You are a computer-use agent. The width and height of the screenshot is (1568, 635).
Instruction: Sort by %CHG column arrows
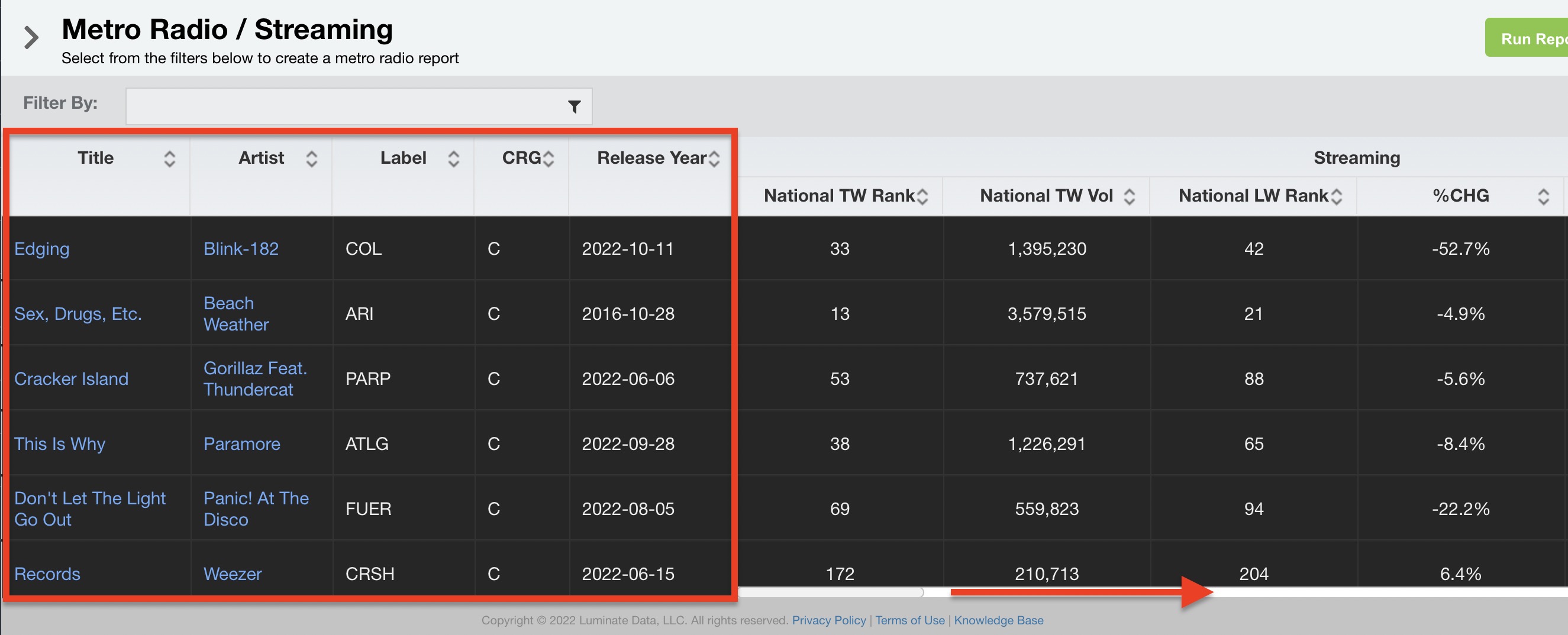pos(1543,196)
